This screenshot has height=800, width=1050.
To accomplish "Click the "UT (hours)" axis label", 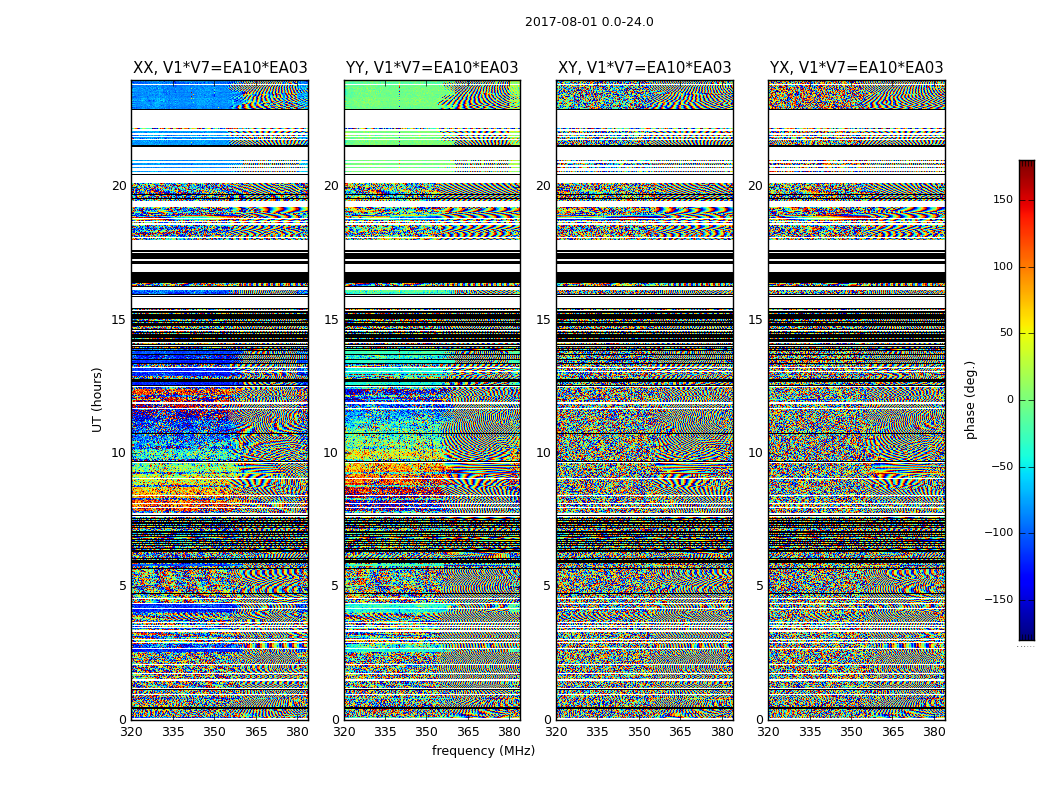I will tap(97, 400).
